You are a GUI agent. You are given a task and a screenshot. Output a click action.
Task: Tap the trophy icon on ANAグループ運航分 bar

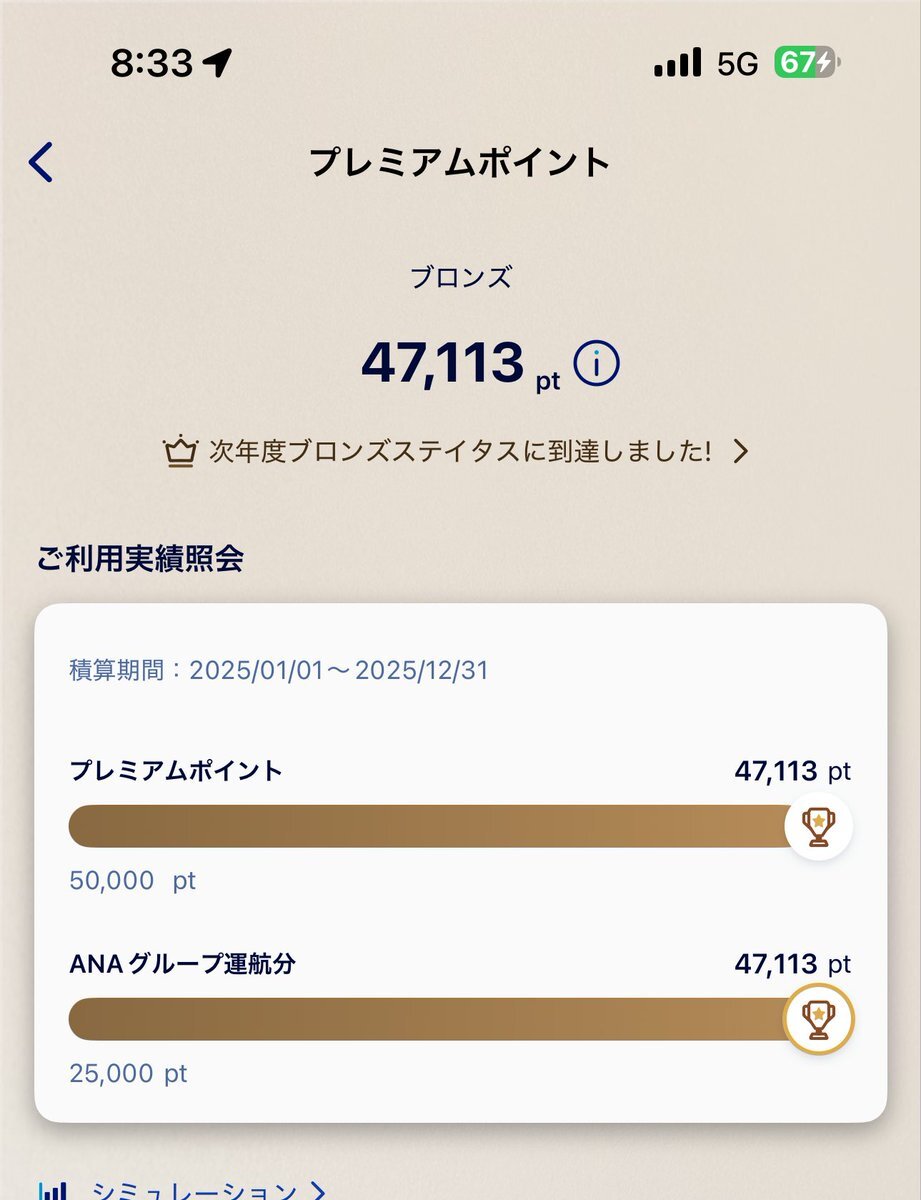tap(818, 1019)
